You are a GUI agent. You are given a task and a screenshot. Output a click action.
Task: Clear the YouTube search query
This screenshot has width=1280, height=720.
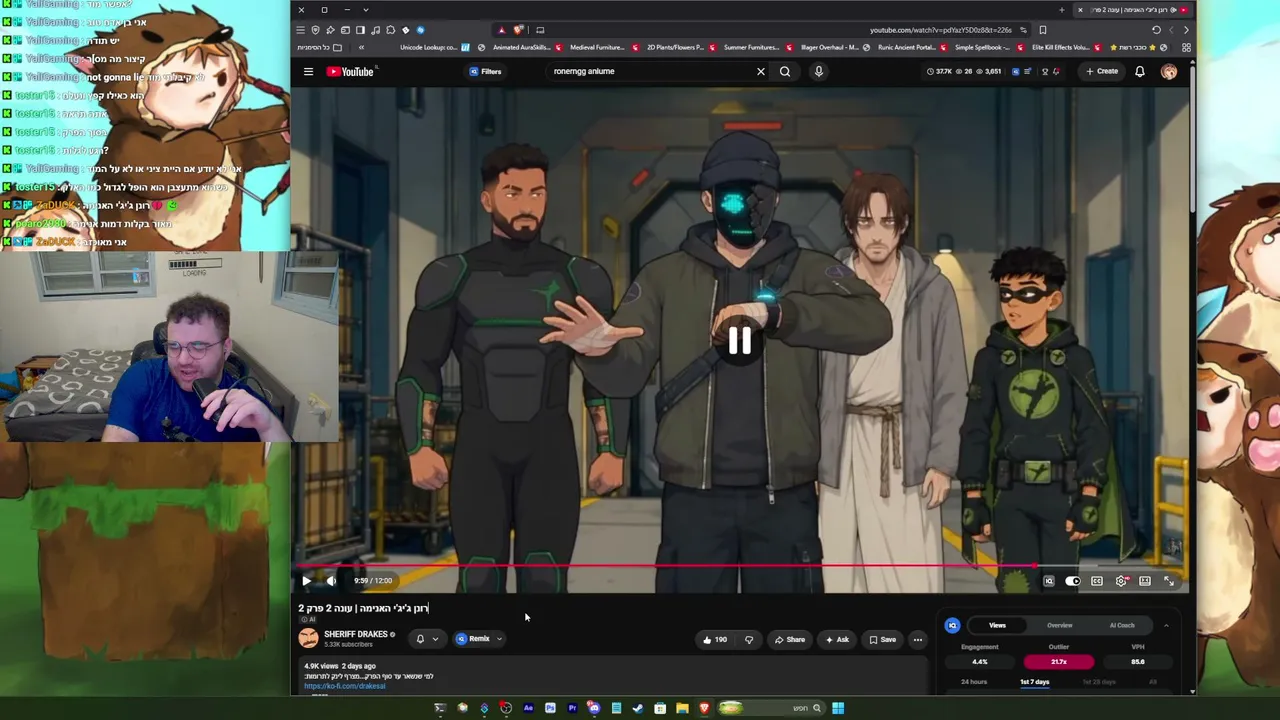(761, 72)
